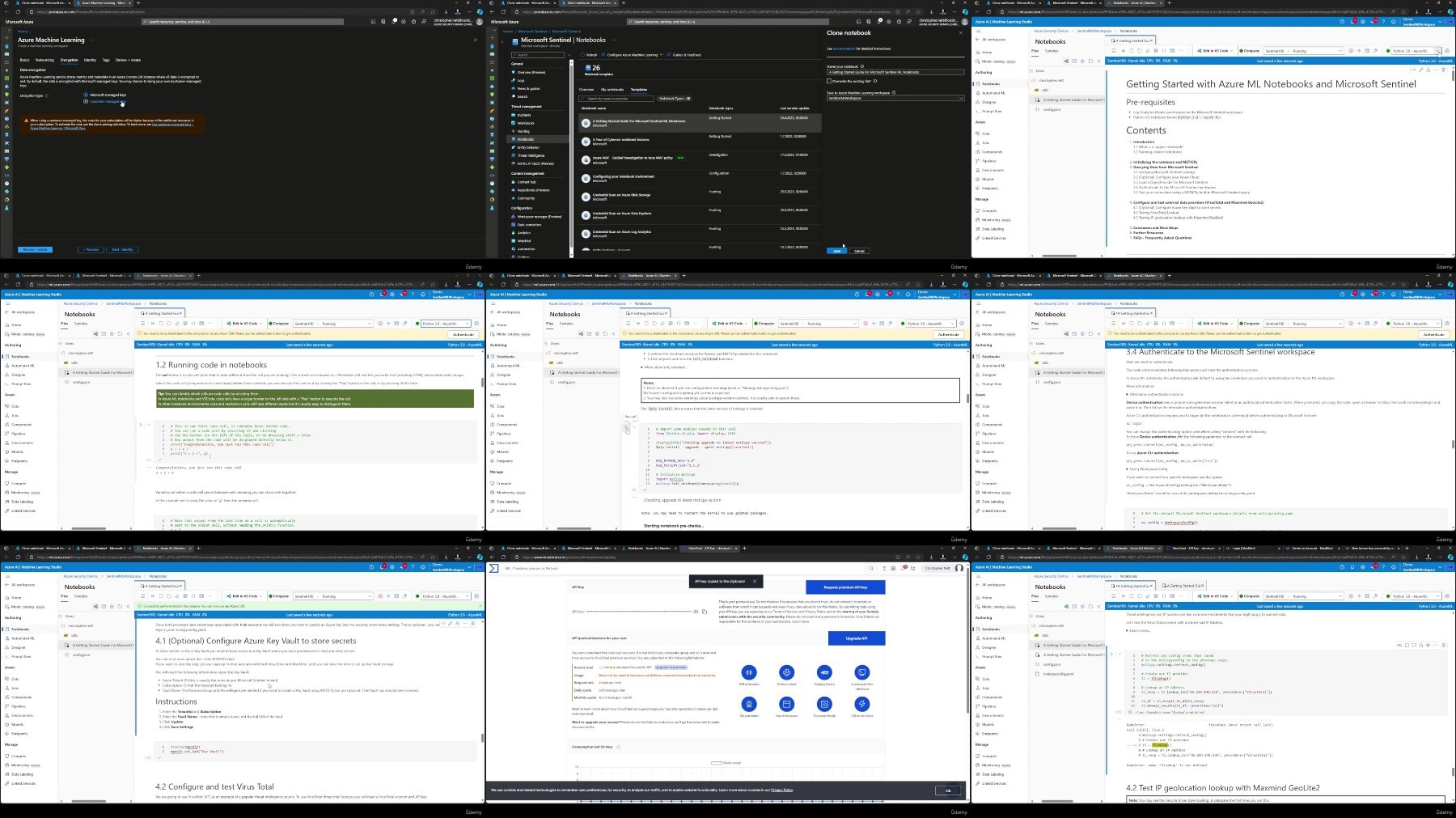Open the Notebook Types : All filter
The height and width of the screenshot is (818, 1456).
pyautogui.click(x=675, y=99)
